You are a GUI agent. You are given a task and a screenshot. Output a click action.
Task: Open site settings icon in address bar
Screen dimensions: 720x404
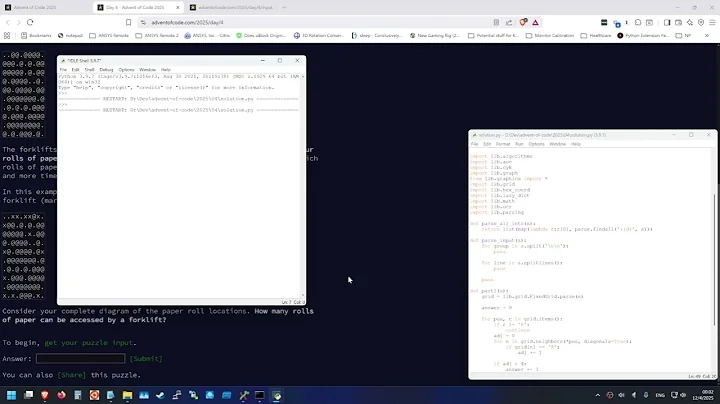(x=143, y=22)
